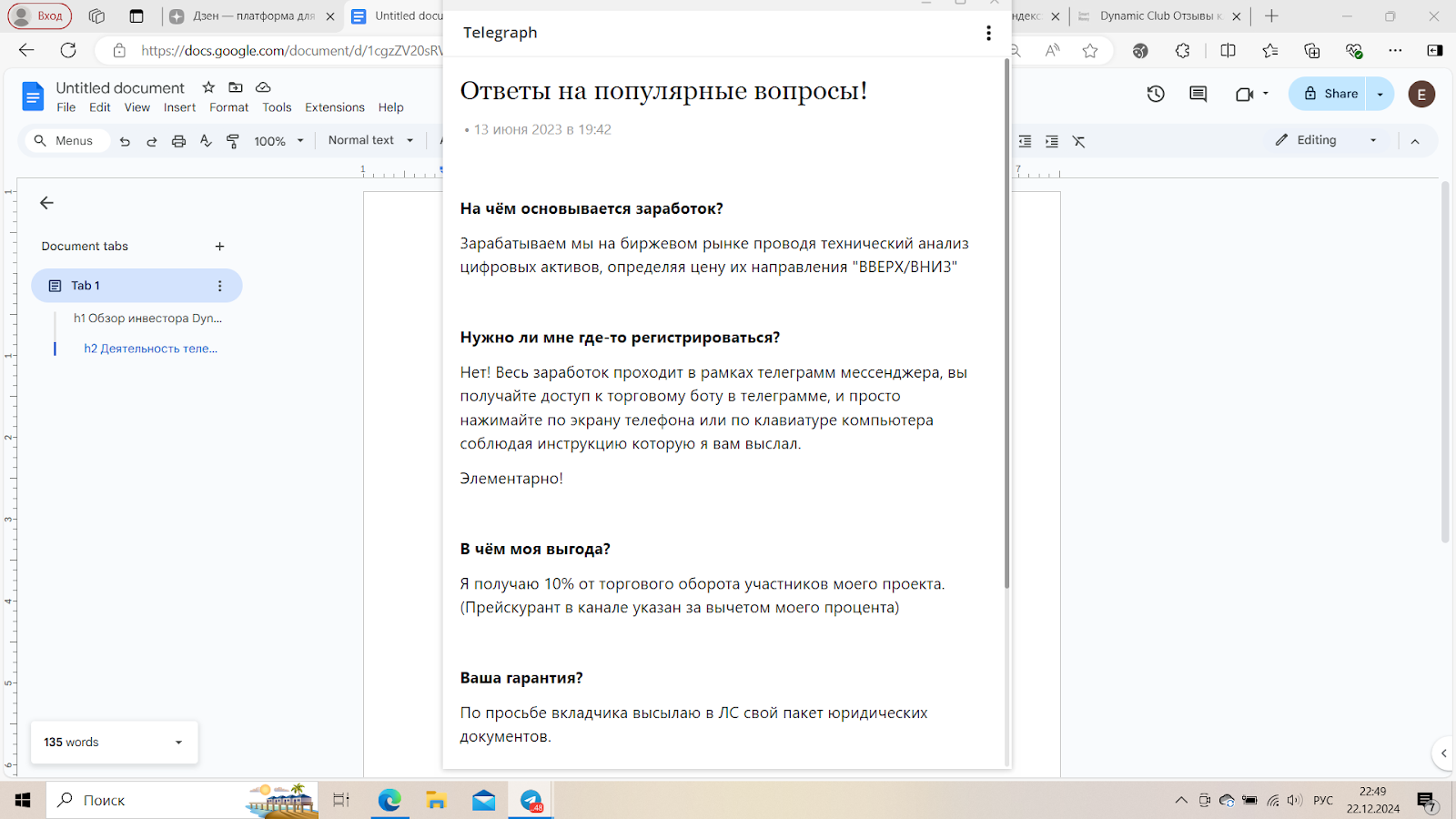Click the Google Docs home icon
The height and width of the screenshot is (819, 1456).
(33, 96)
